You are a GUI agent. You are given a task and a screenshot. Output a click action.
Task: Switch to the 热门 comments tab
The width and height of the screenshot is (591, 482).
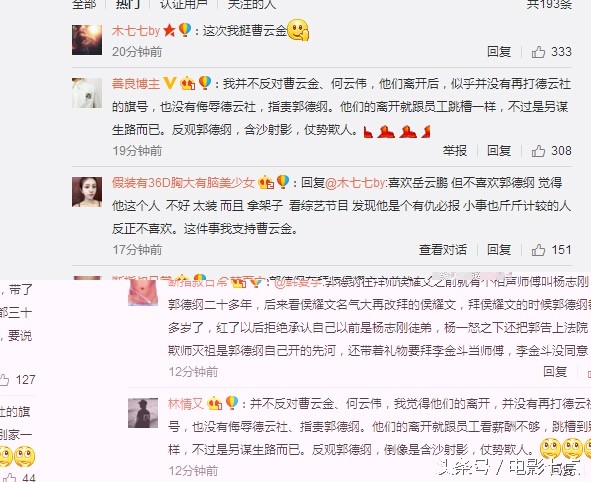click(x=128, y=5)
